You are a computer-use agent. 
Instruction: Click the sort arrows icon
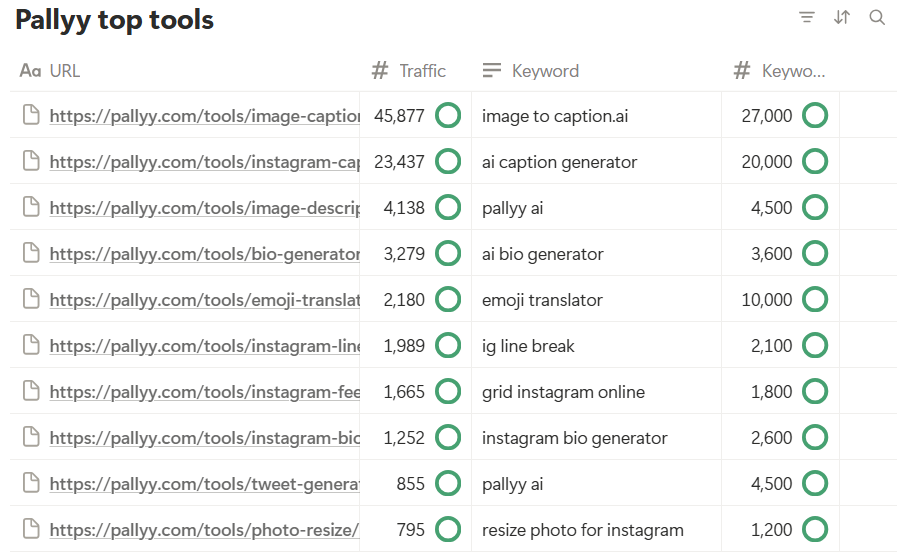pyautogui.click(x=842, y=17)
